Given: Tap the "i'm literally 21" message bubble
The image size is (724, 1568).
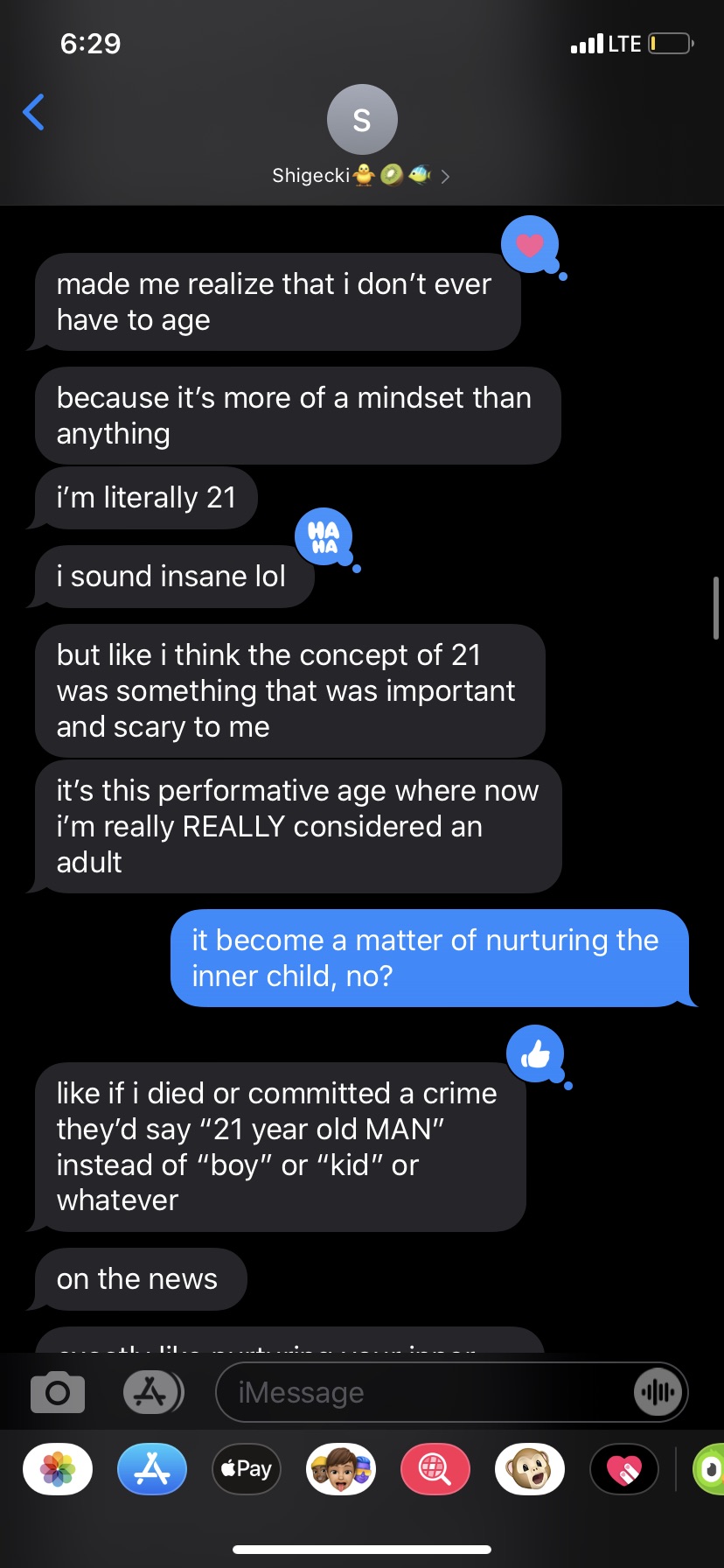Looking at the screenshot, I should coord(147,498).
